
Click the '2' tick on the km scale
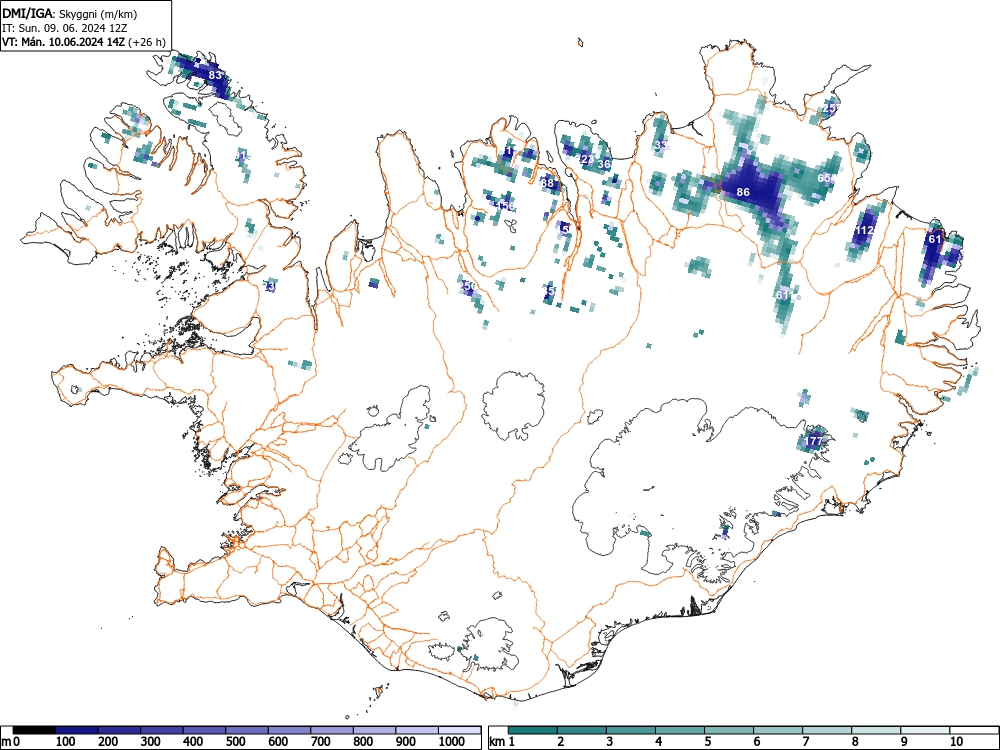pyautogui.click(x=560, y=742)
